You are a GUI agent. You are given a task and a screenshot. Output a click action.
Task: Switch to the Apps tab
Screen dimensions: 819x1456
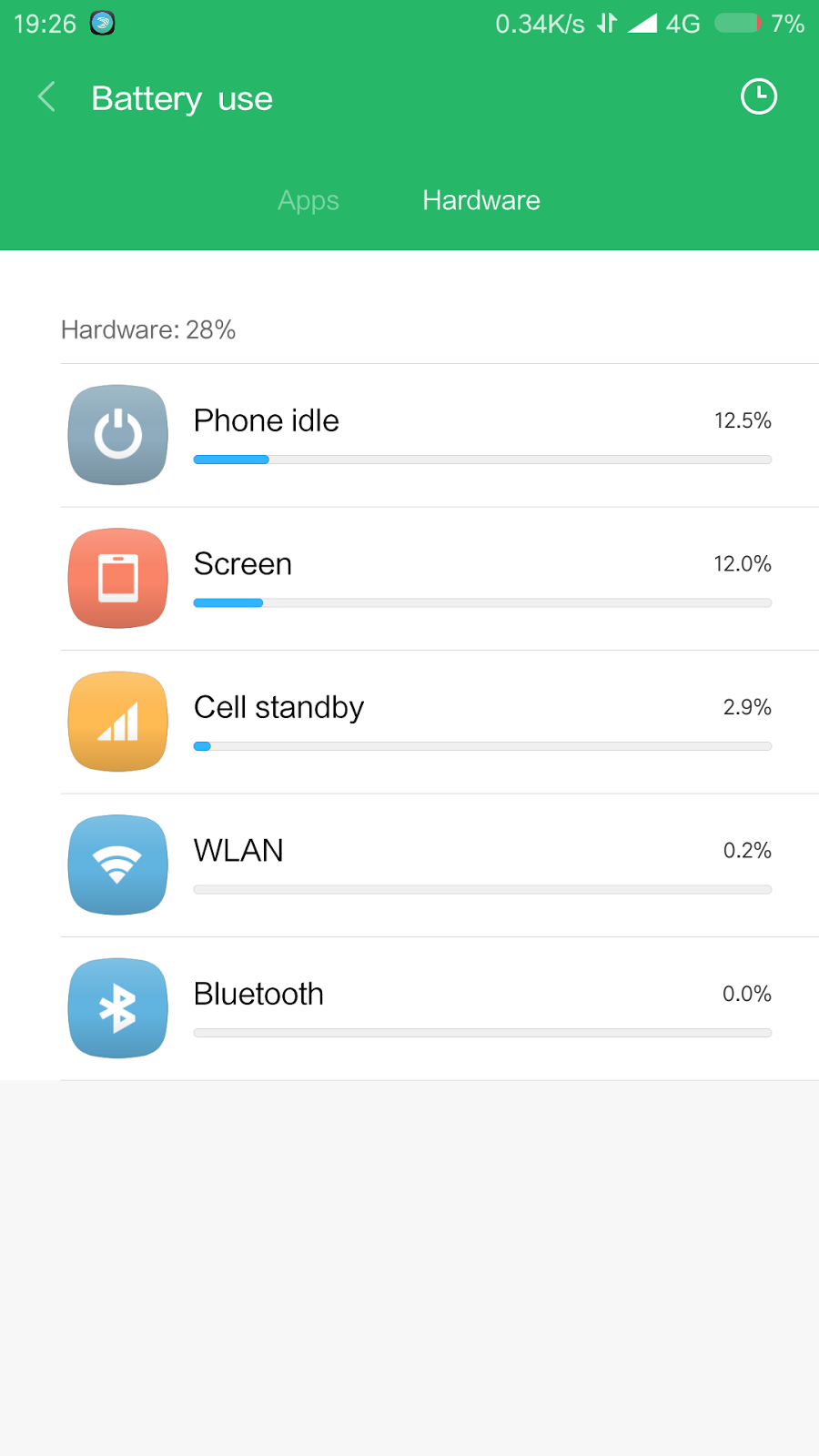[x=308, y=200]
